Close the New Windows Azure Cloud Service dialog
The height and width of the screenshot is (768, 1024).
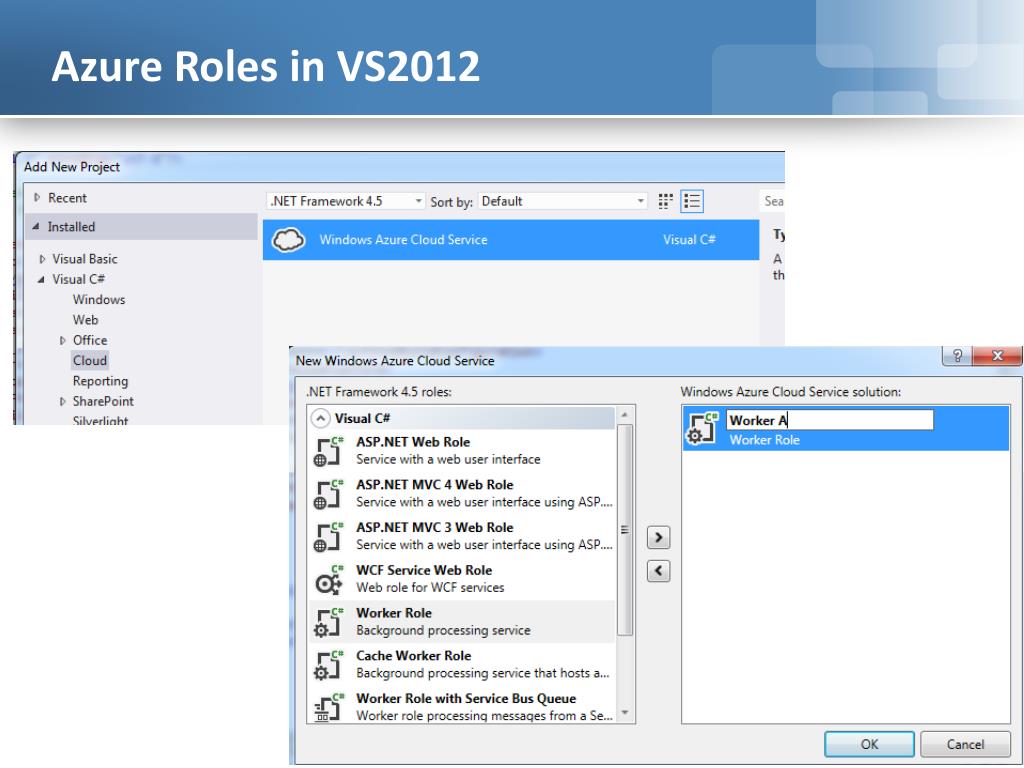[997, 356]
